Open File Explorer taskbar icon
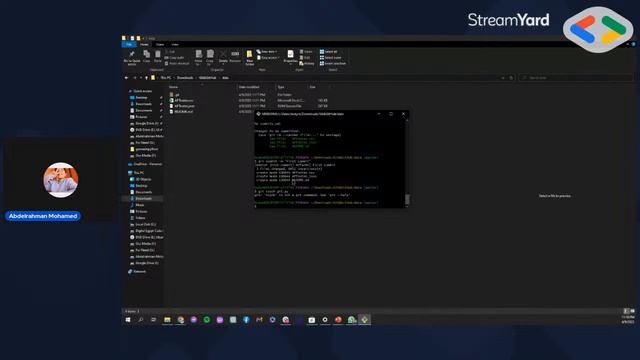The height and width of the screenshot is (360, 640). (167, 320)
